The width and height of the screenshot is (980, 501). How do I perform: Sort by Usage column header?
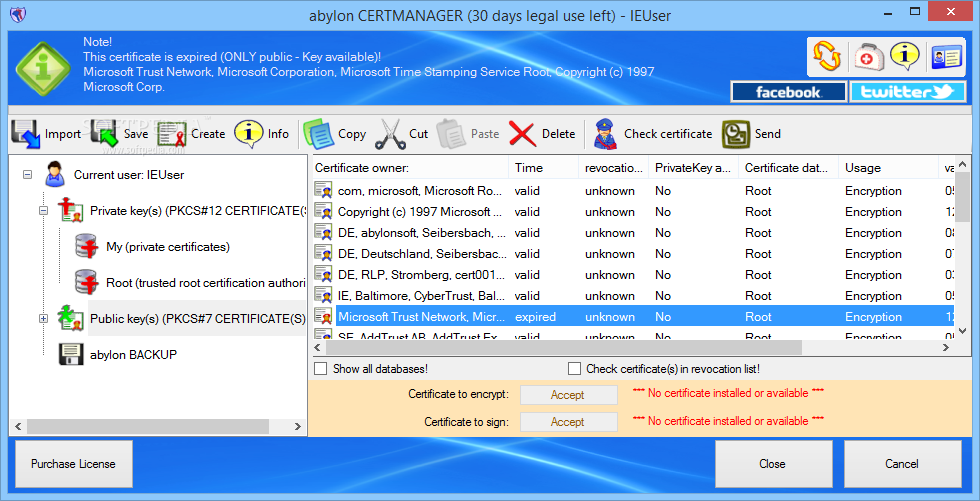[888, 167]
